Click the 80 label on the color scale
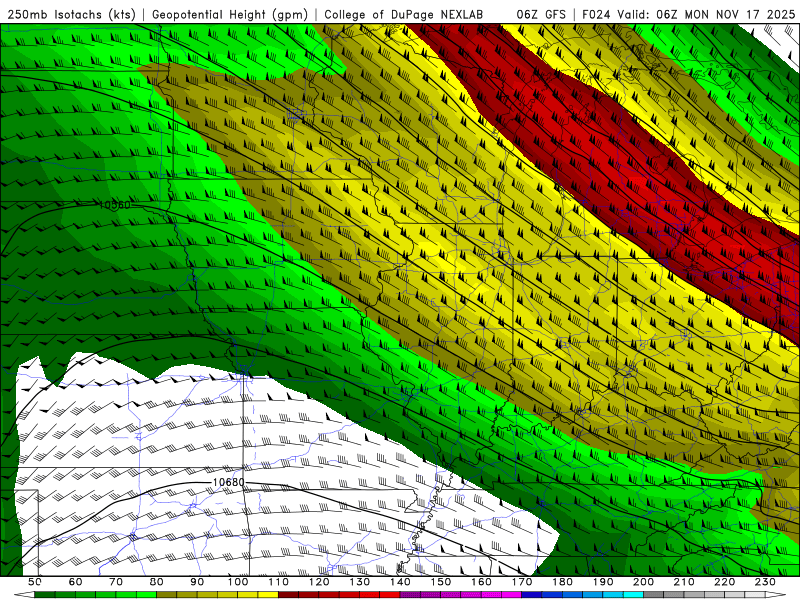The width and height of the screenshot is (800, 600). pyautogui.click(x=157, y=582)
